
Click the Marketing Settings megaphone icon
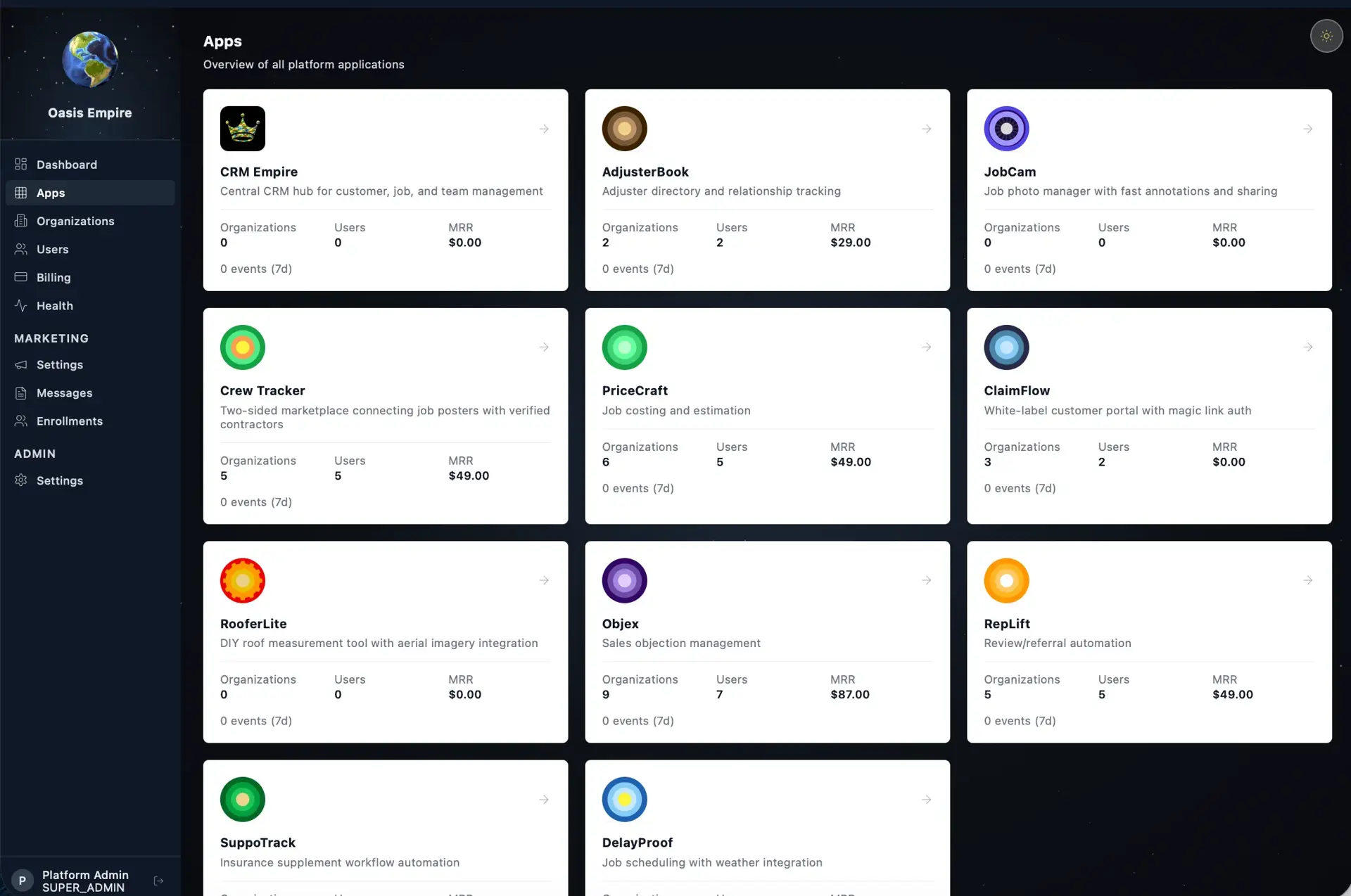[x=21, y=364]
